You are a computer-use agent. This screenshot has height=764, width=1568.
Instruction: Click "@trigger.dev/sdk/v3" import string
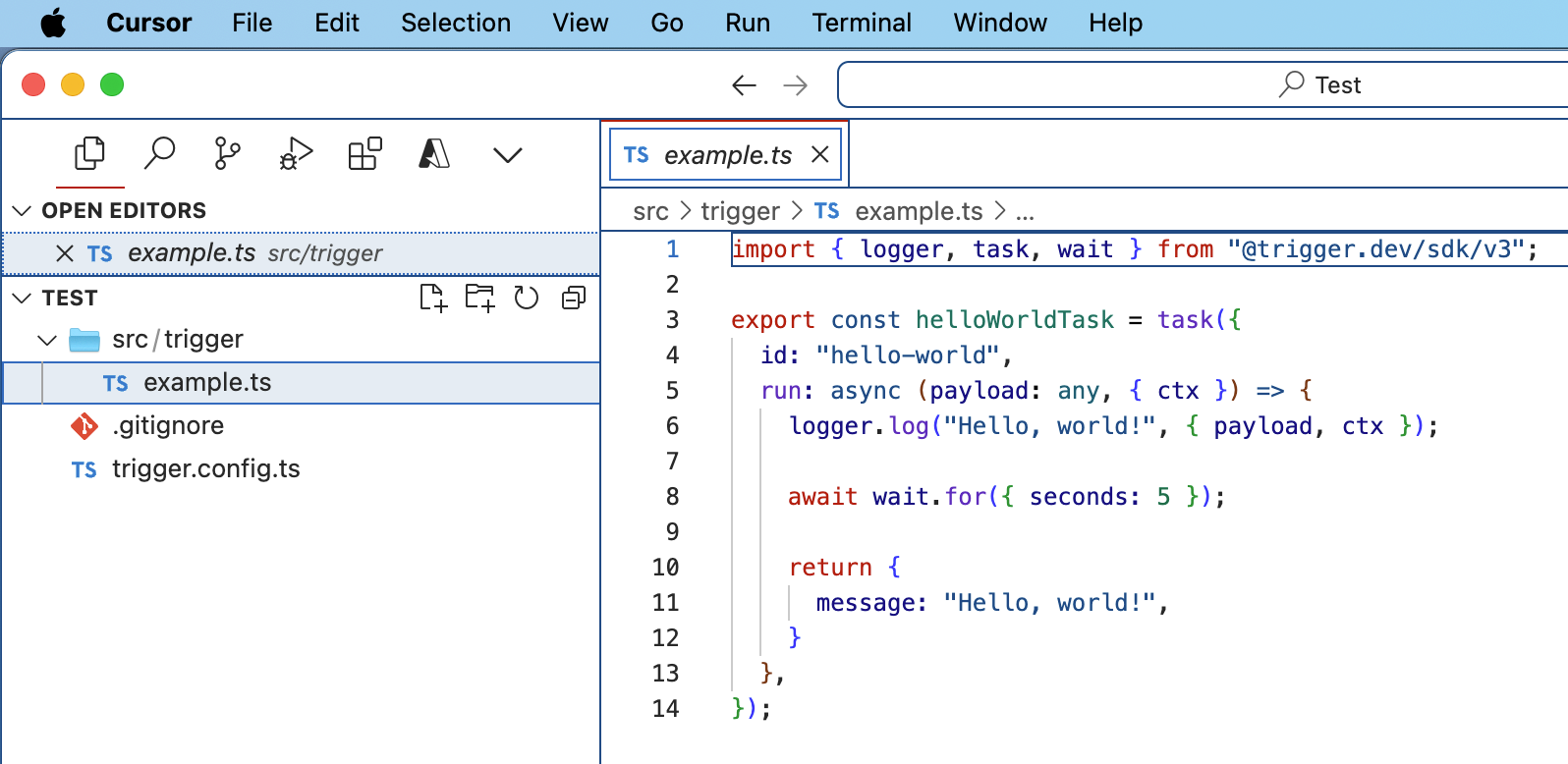(x=1375, y=249)
